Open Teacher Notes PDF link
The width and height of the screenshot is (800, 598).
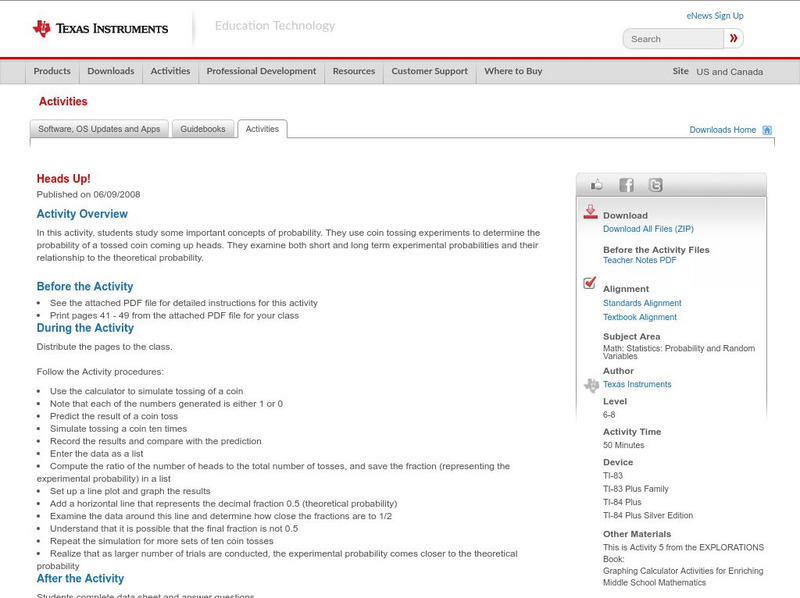639,260
